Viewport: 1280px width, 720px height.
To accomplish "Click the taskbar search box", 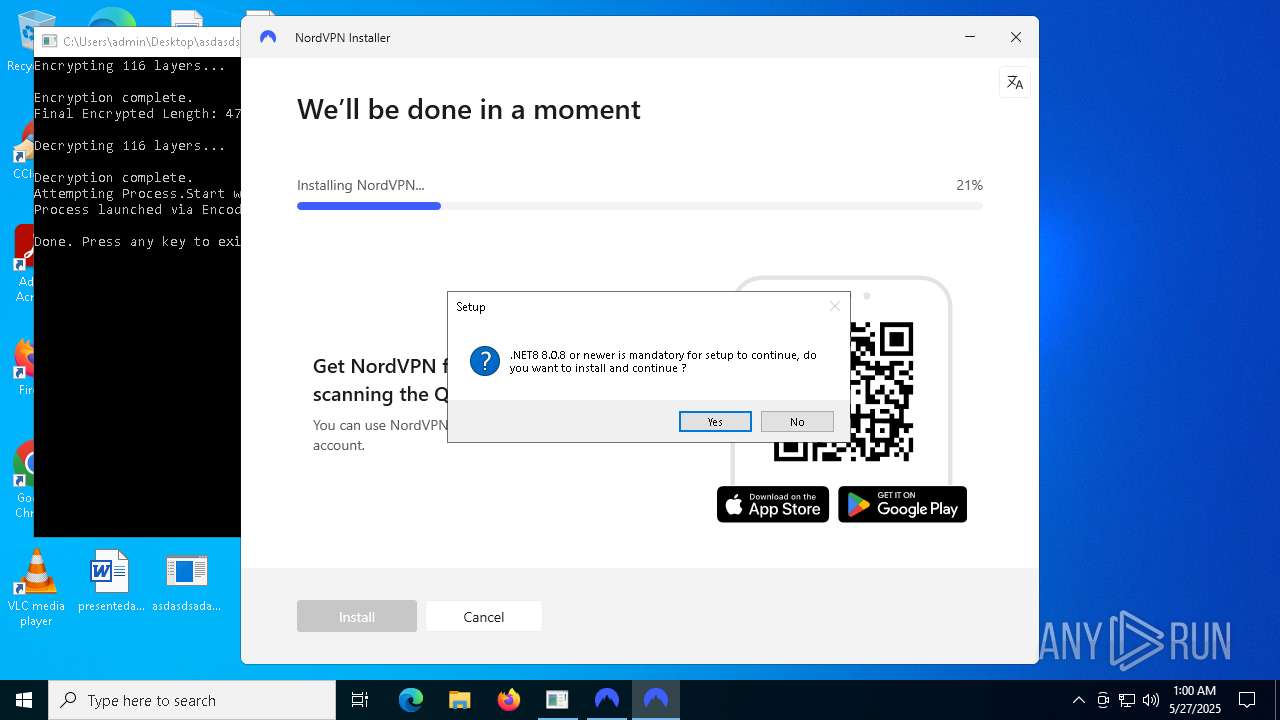I will click(192, 700).
